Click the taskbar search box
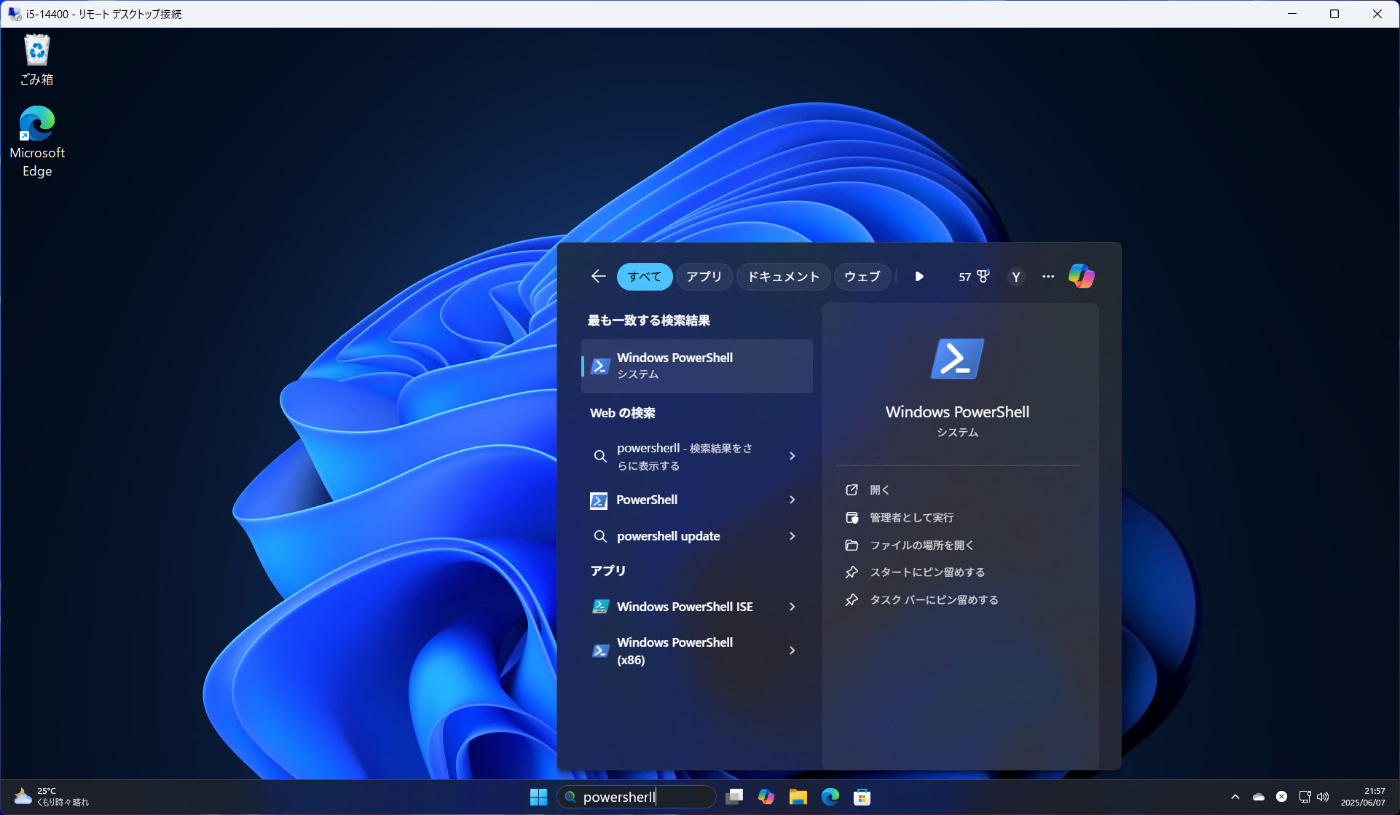 coord(636,797)
